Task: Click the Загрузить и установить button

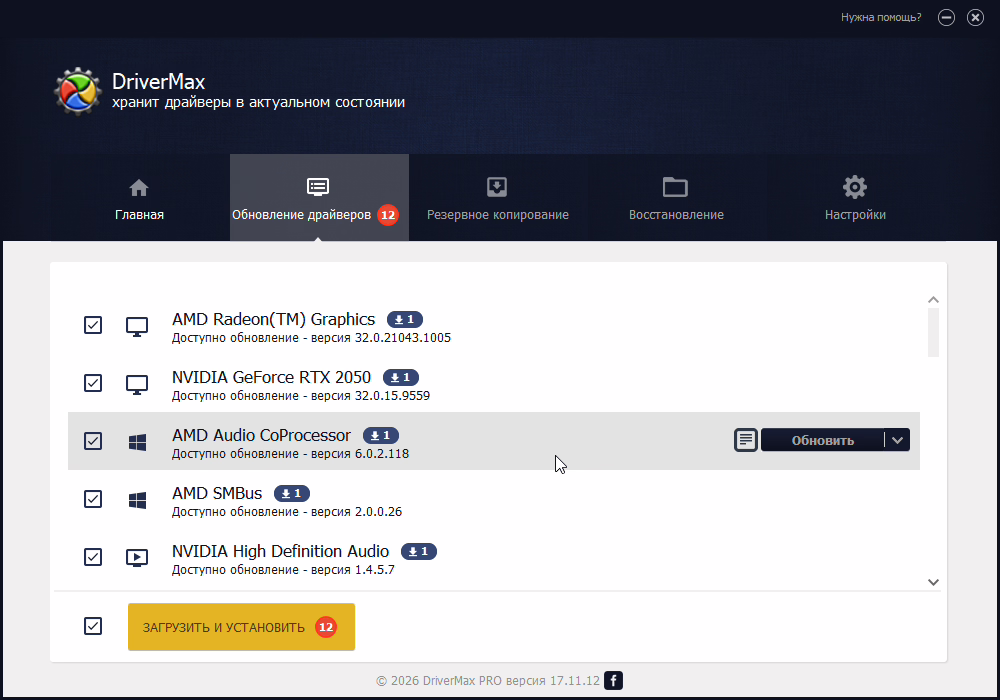Action: click(x=241, y=627)
